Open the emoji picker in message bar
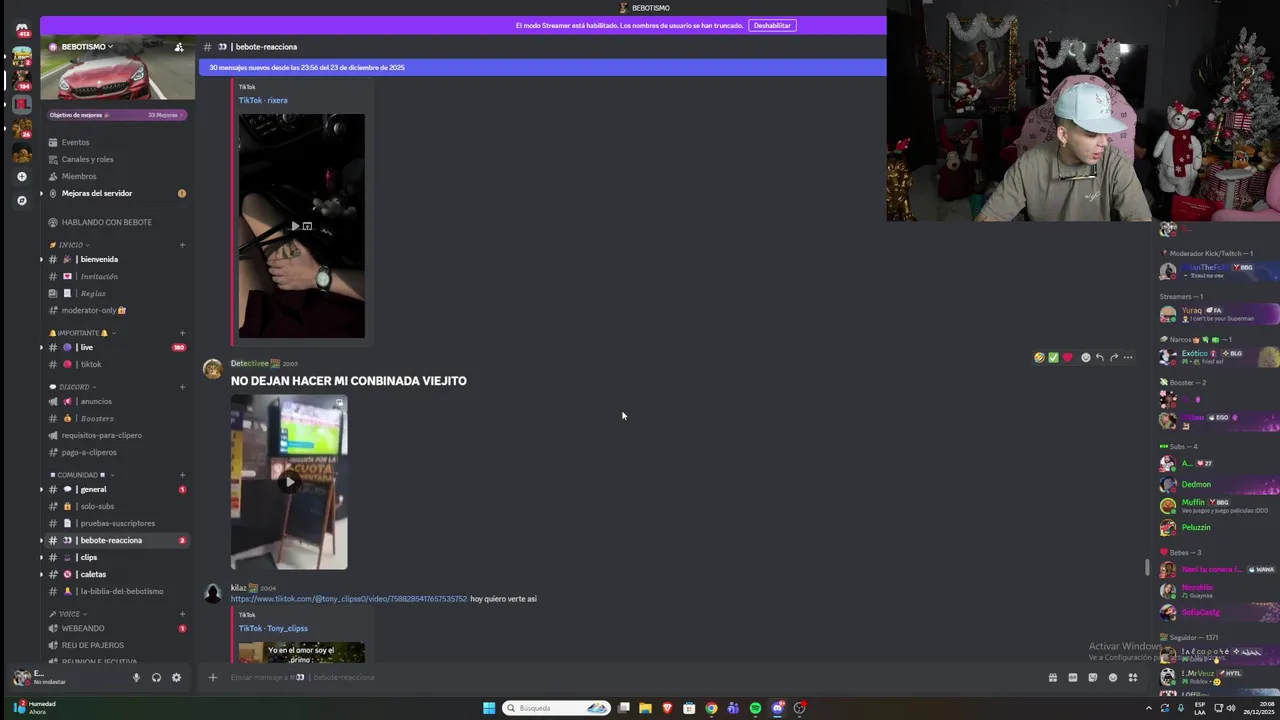This screenshot has width=1280, height=720. pyautogui.click(x=1113, y=677)
